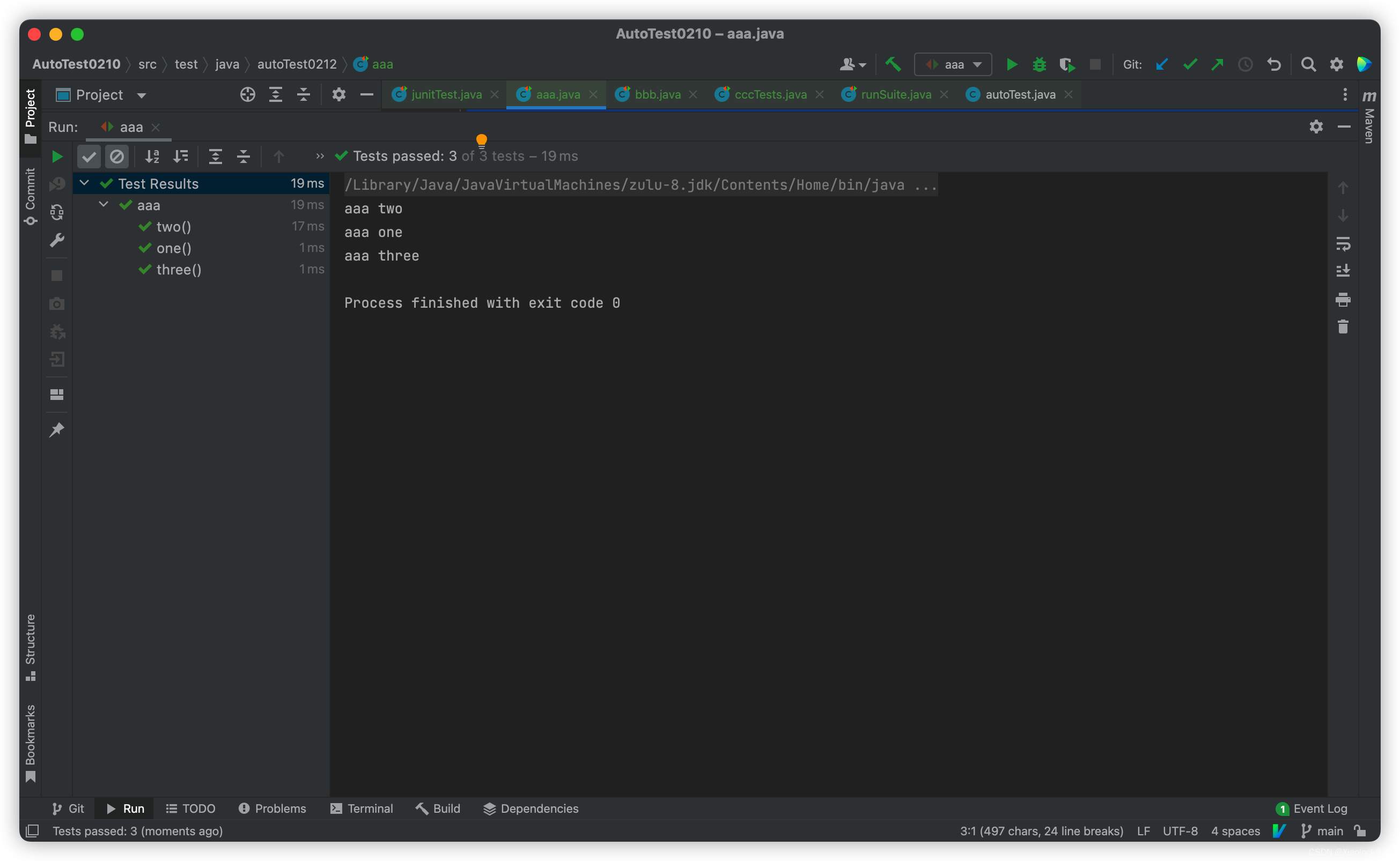Switch to the cccTests.java tab
The image size is (1400, 861).
[770, 94]
